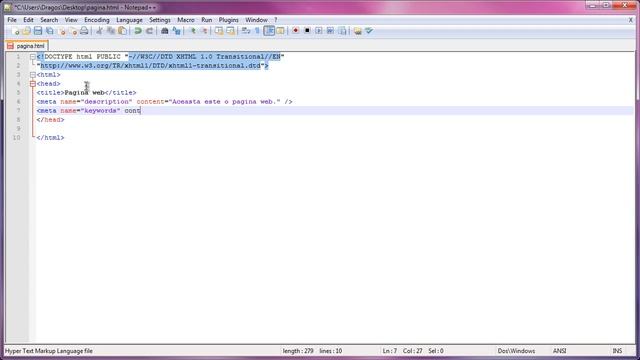Click the meta description line text
The width and height of the screenshot is (640, 360).
tap(164, 102)
